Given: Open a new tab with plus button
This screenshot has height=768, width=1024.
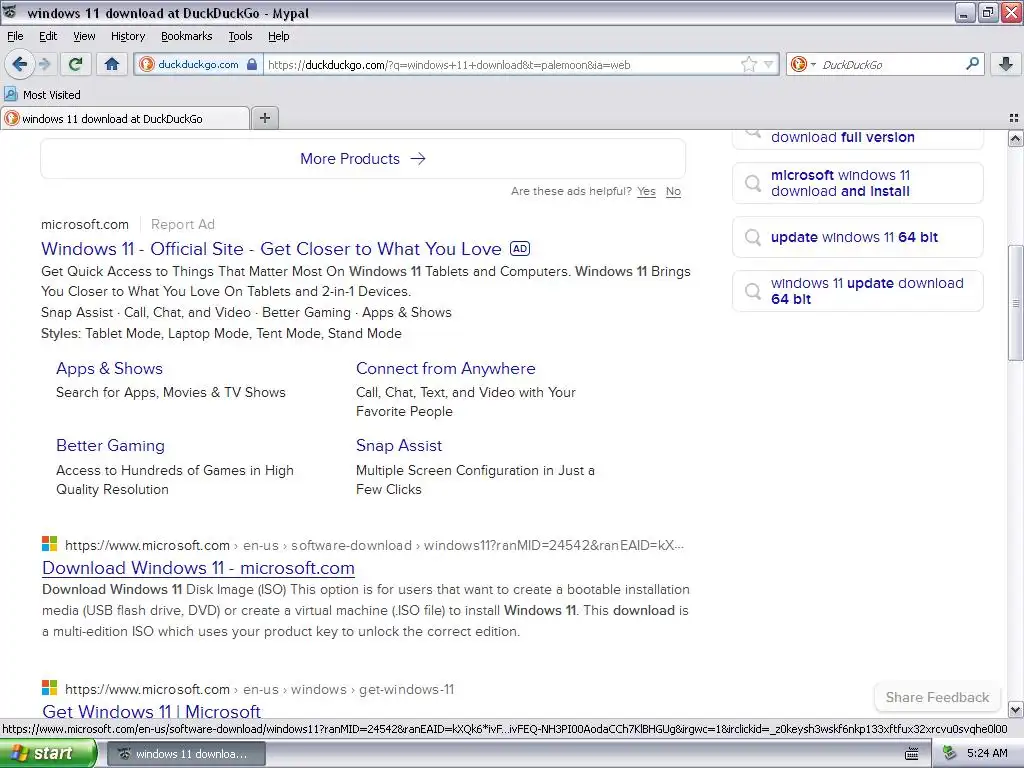Looking at the screenshot, I should (264, 118).
